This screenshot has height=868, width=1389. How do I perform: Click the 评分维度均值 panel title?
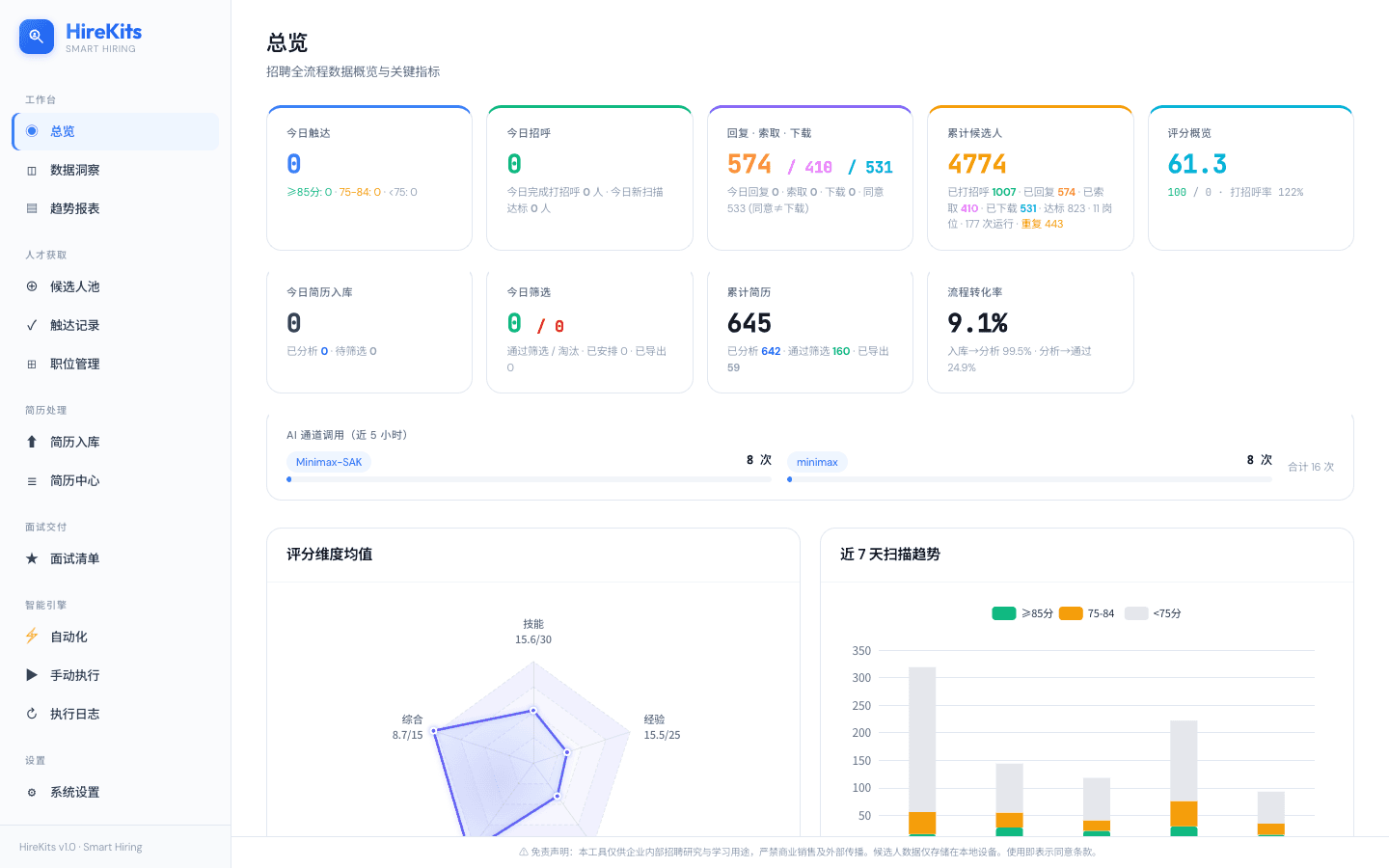coord(329,555)
